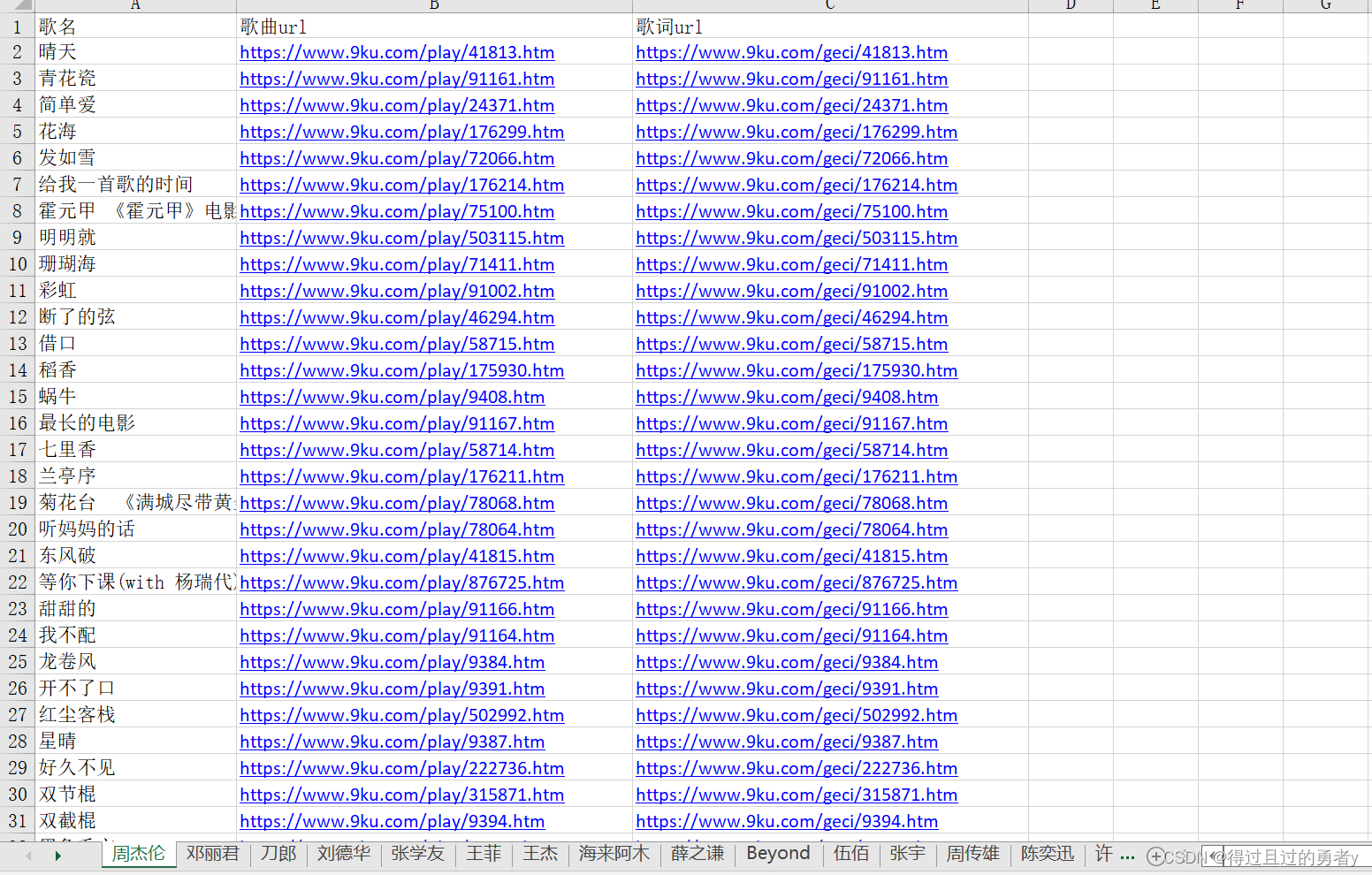The image size is (1372, 875).
Task: Select the 歌词url header cell
Action: 831,26
